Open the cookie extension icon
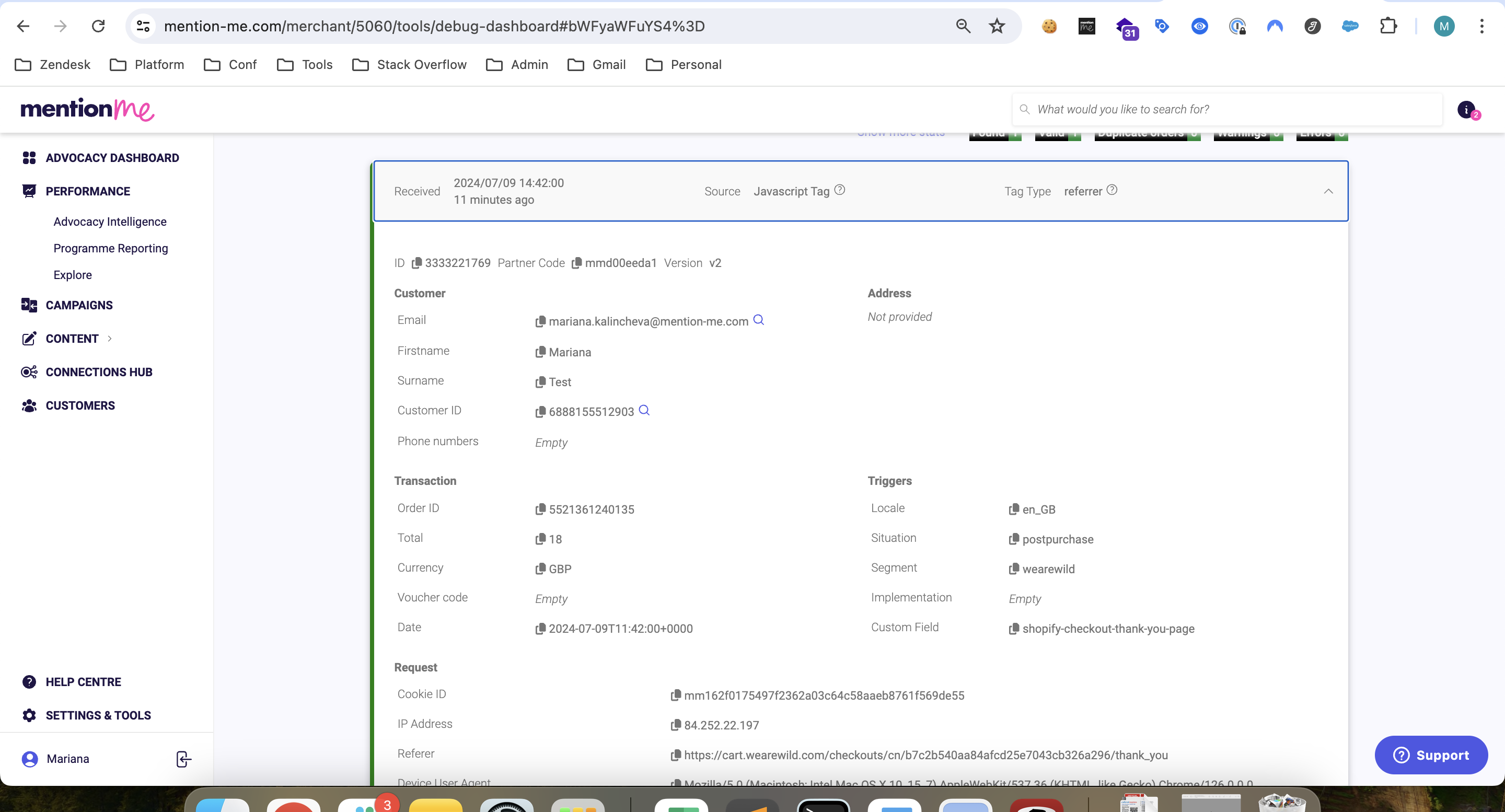The height and width of the screenshot is (812, 1505). (1049, 26)
